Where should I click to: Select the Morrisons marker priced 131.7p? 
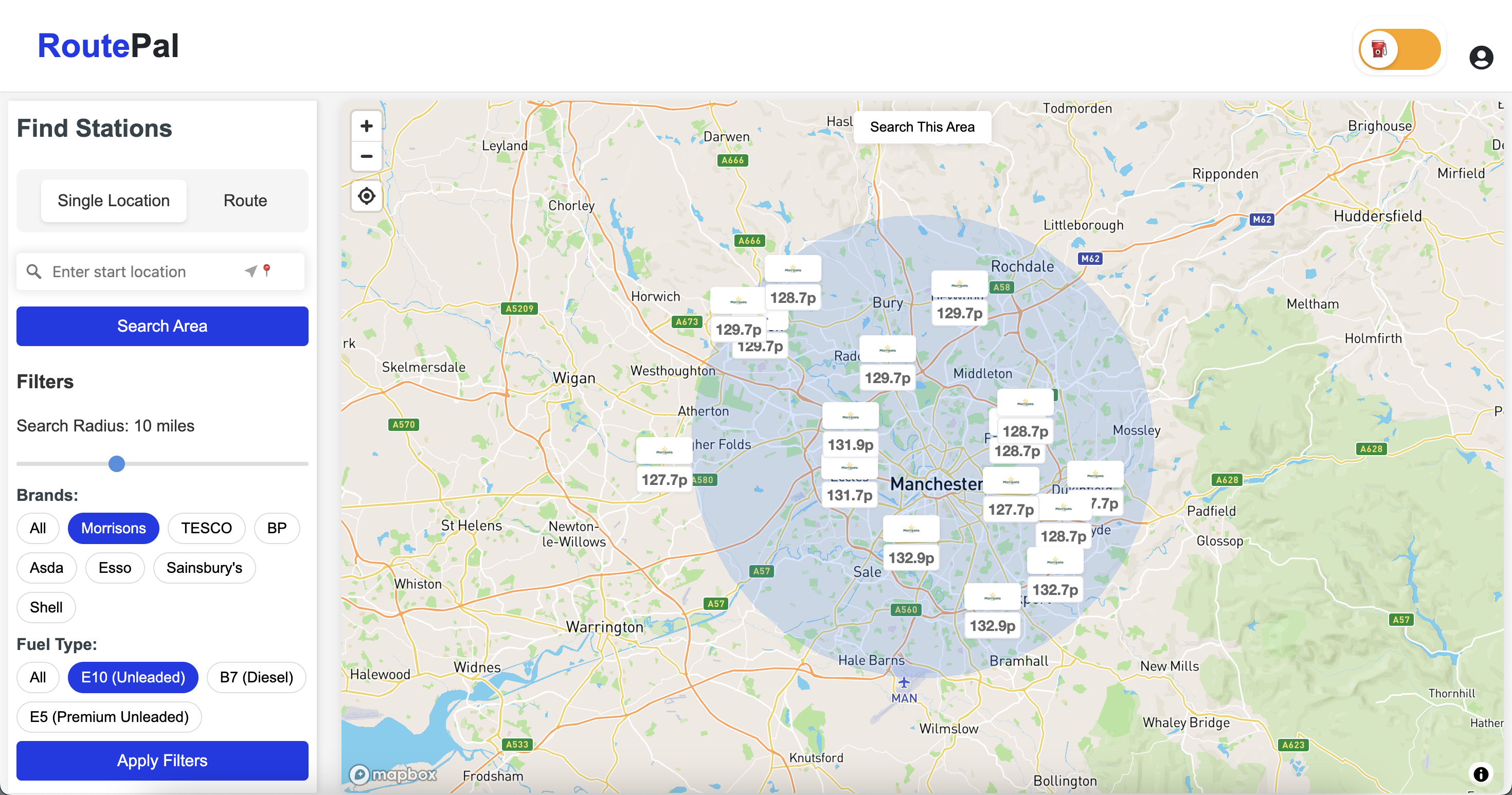[x=849, y=467]
